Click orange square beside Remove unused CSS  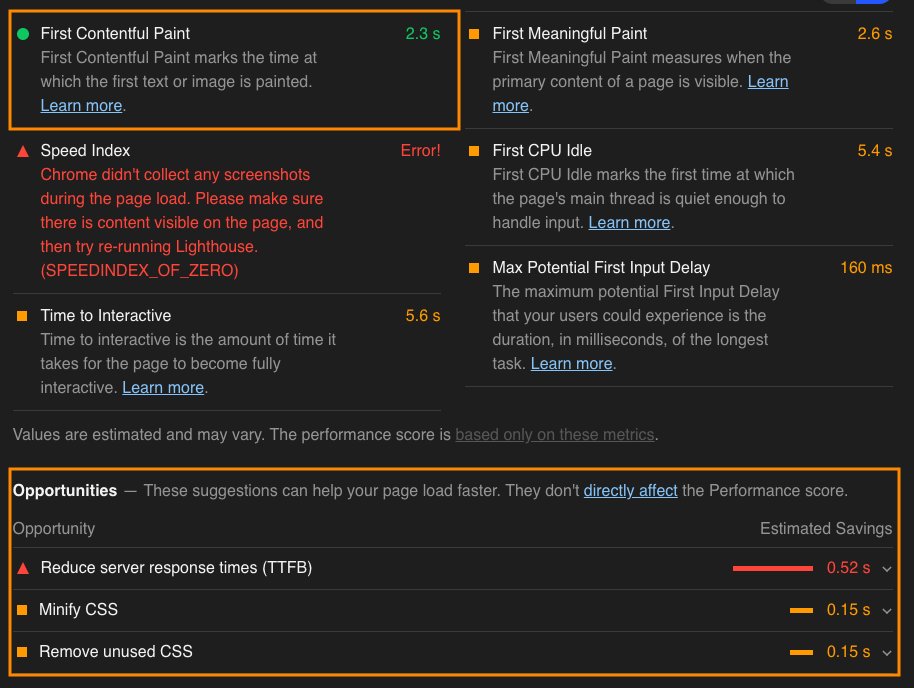[x=23, y=652]
